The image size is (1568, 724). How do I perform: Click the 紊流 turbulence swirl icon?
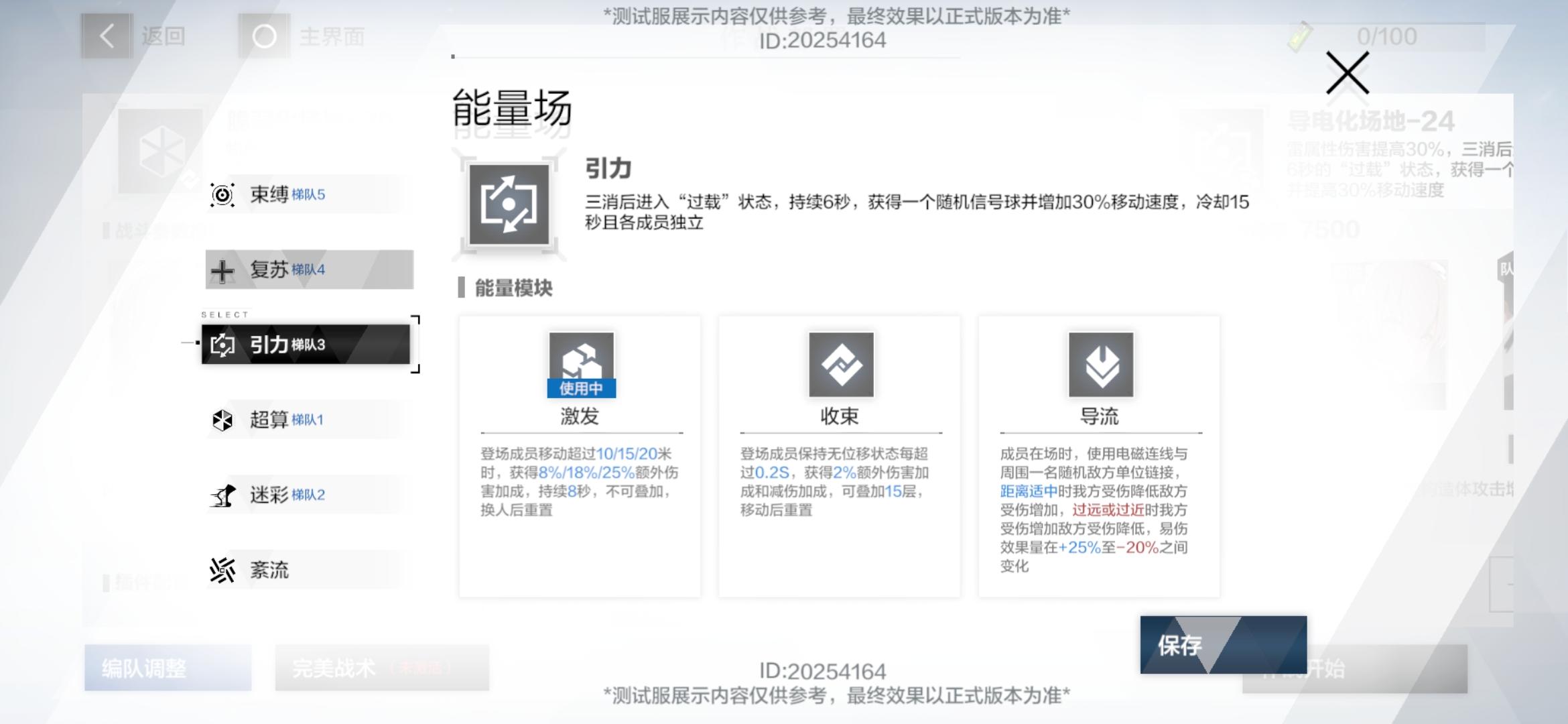click(x=222, y=570)
